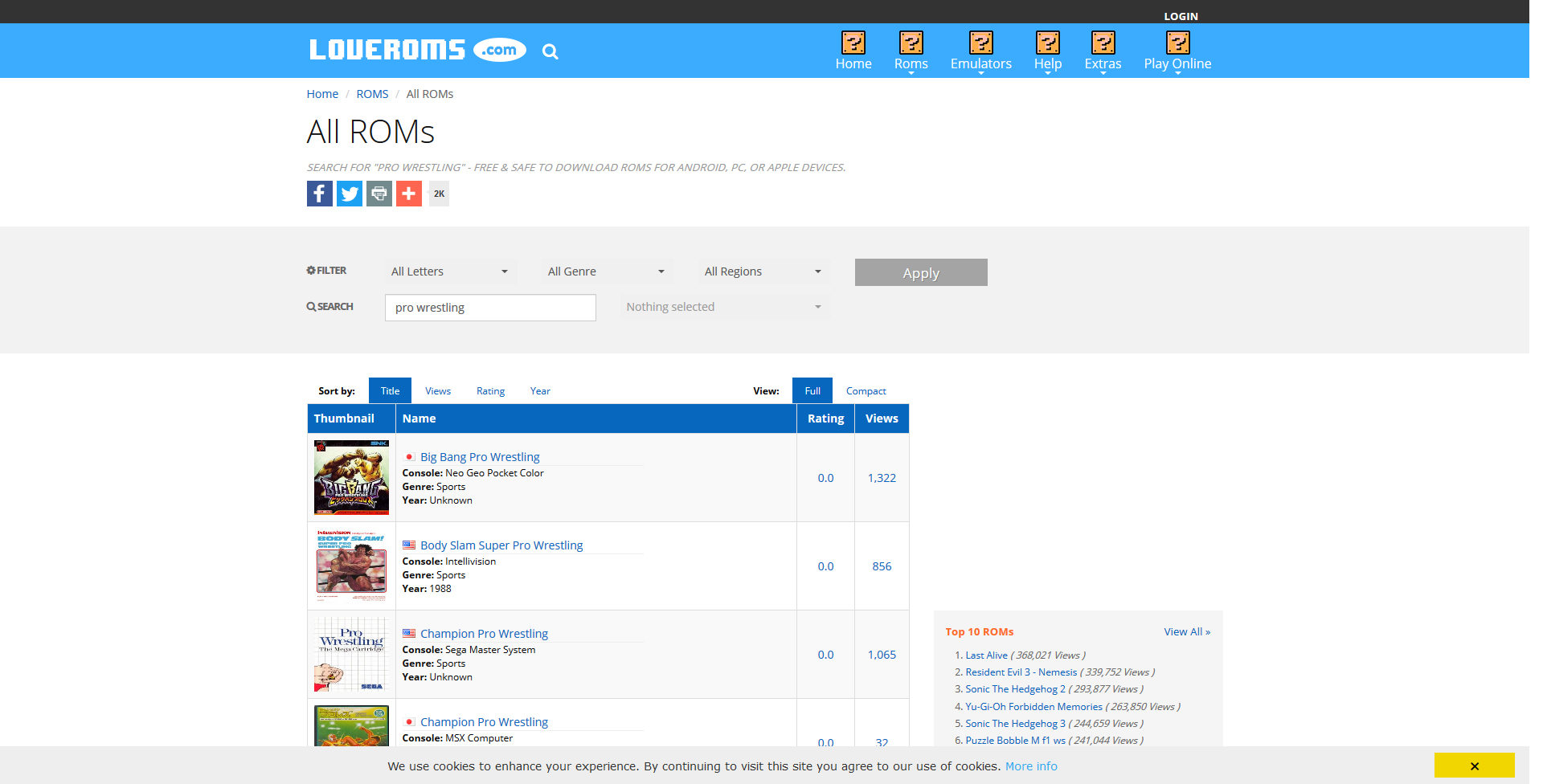
Task: Click the Help question-block icon
Action: (x=1048, y=42)
